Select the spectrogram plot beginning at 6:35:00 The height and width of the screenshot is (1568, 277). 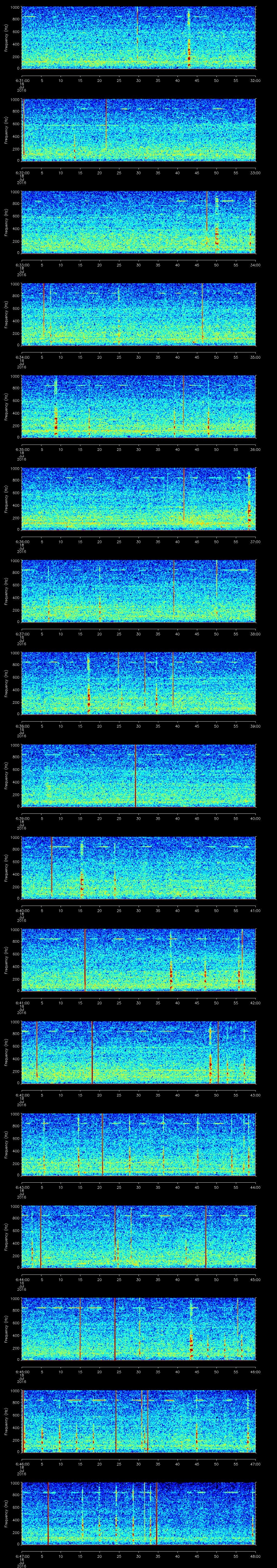[x=138, y=407]
